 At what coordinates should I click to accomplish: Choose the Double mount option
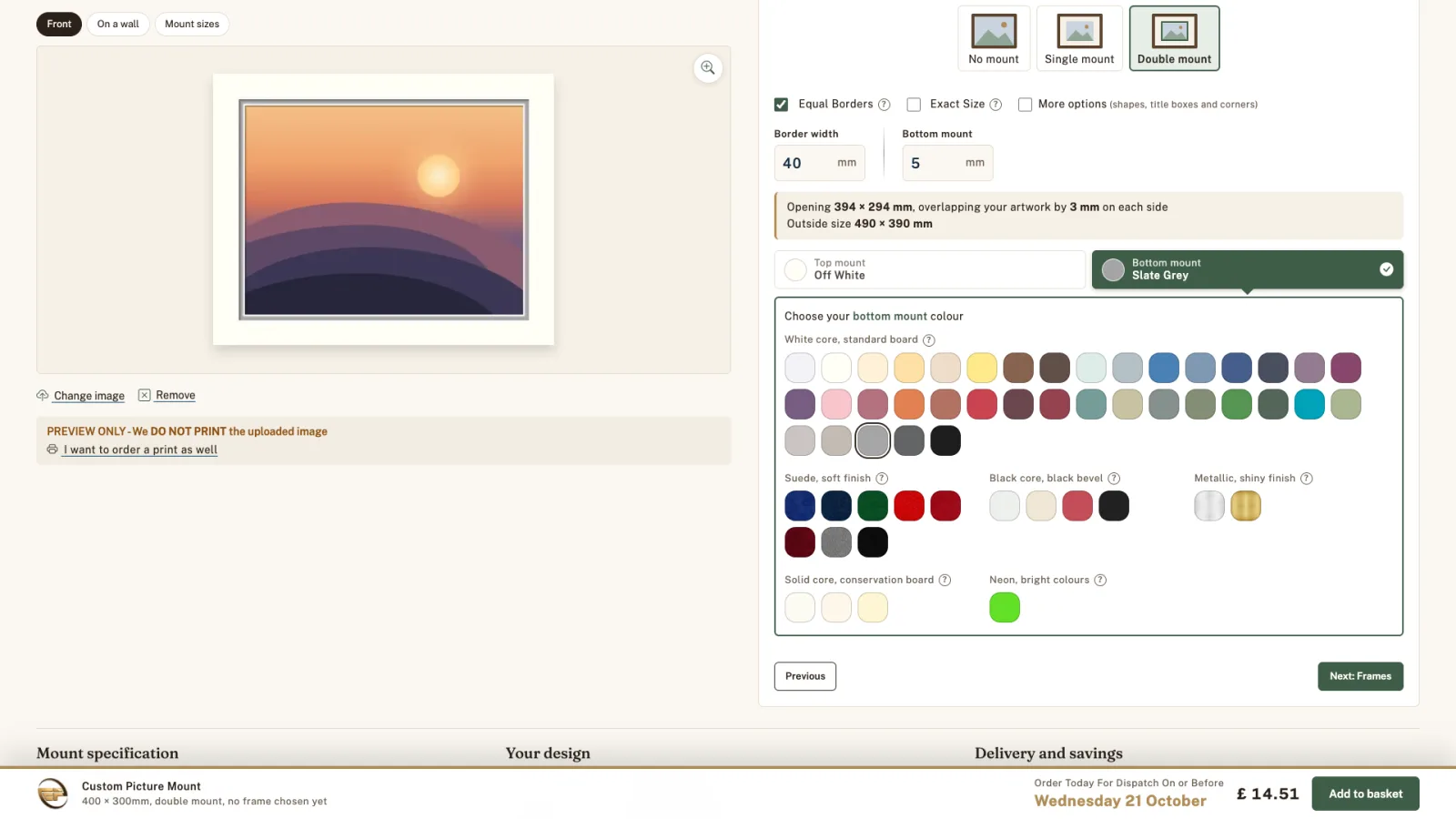(x=1174, y=38)
